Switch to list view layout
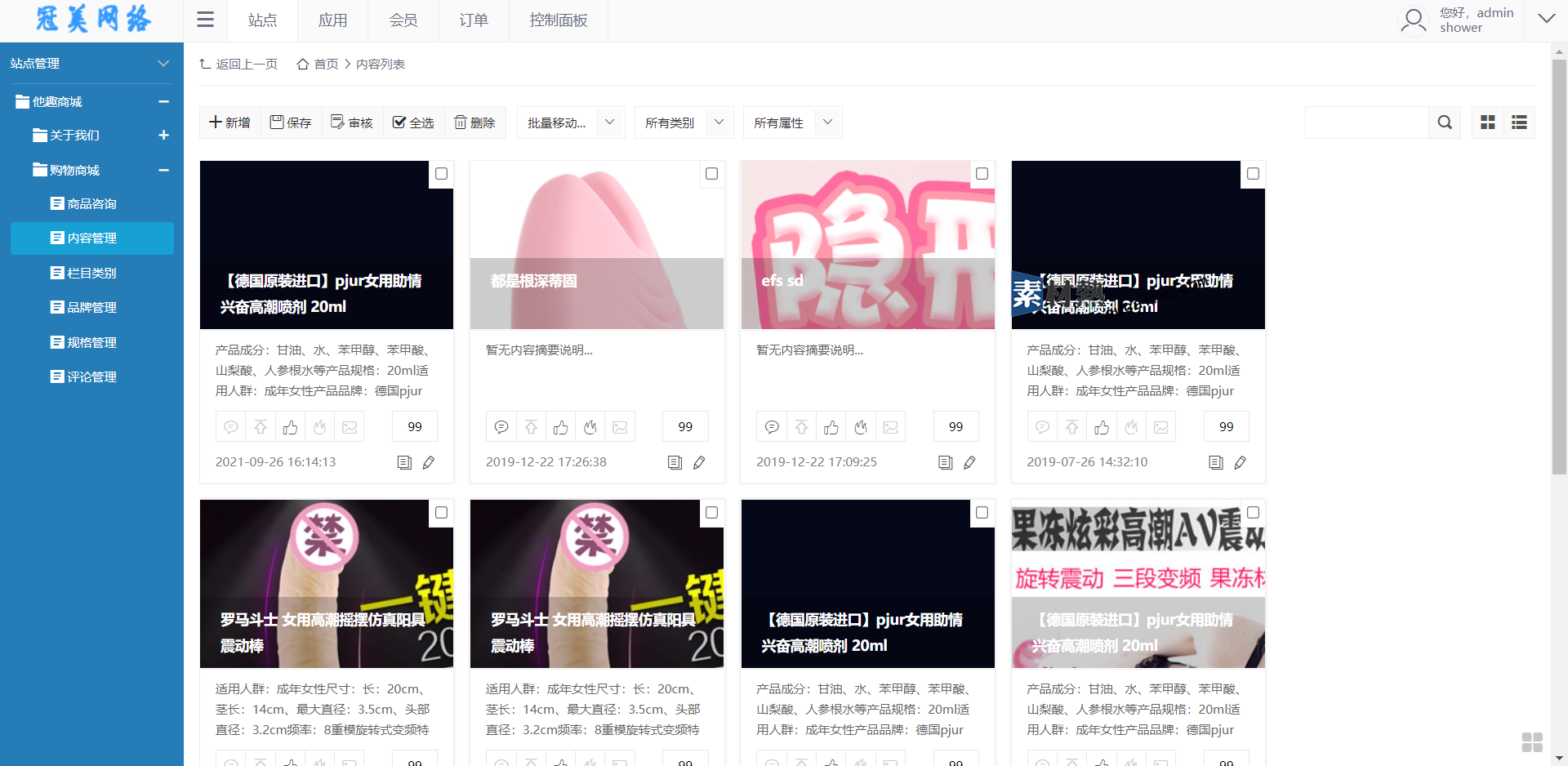Image resolution: width=1568 pixels, height=766 pixels. pyautogui.click(x=1519, y=122)
